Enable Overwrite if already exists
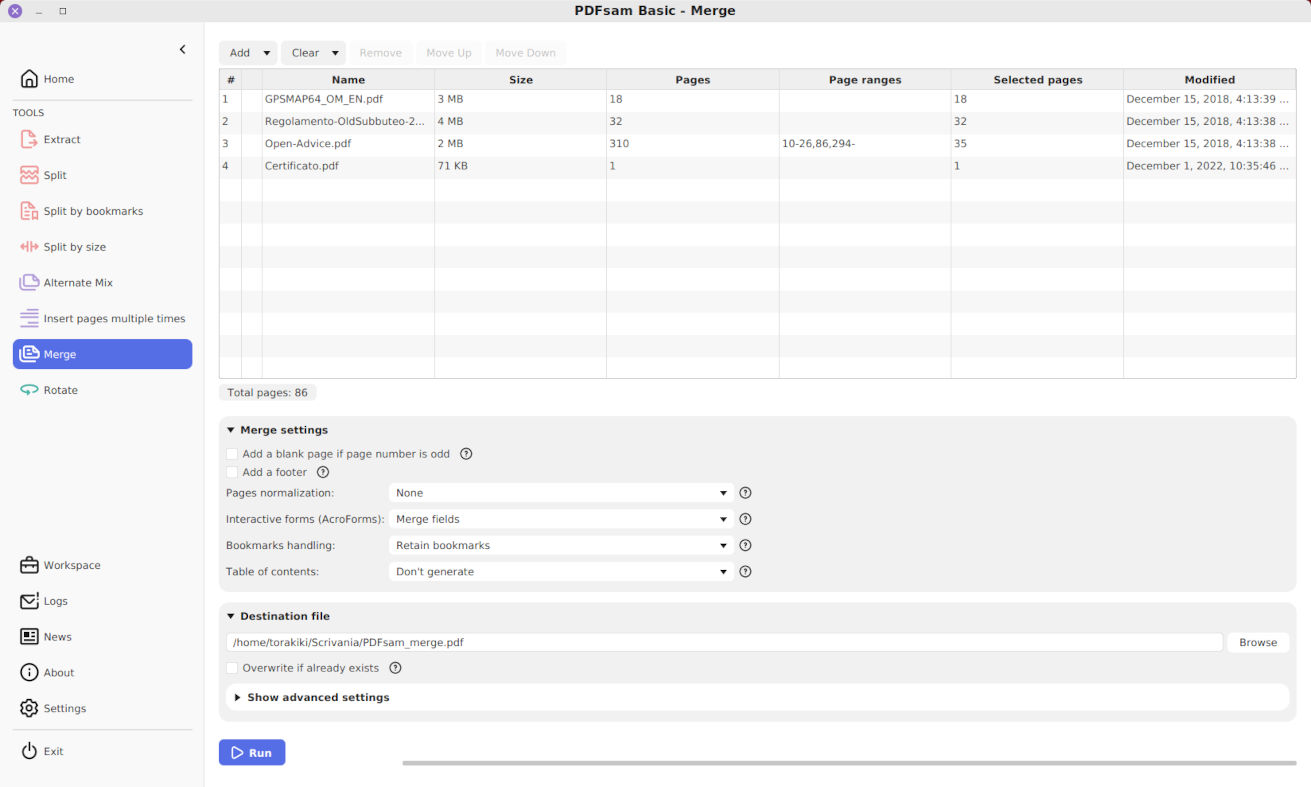 tap(231, 667)
